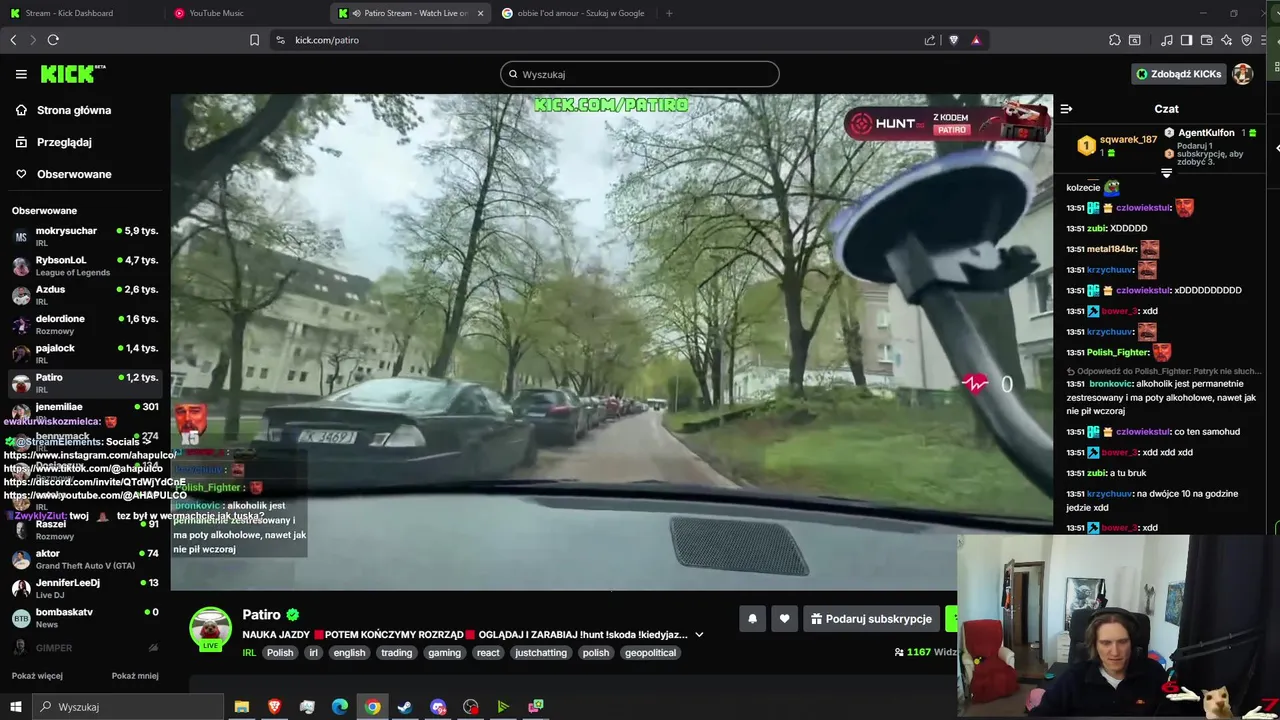Click Pokaż mniej to show fewer channels
Image resolution: width=1280 pixels, height=720 pixels.
click(x=135, y=676)
